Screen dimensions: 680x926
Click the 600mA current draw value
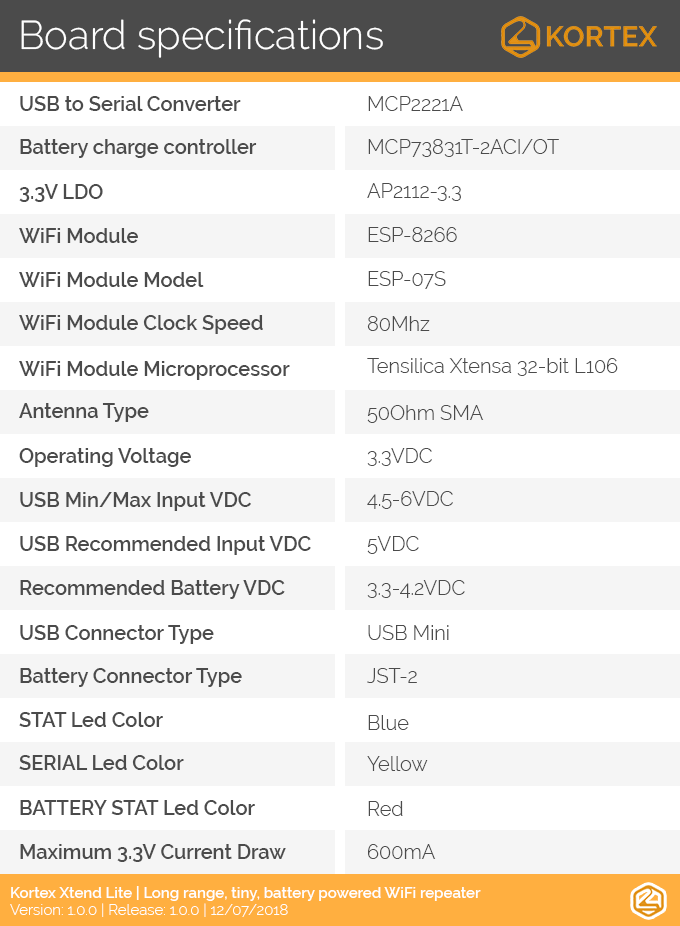pos(401,852)
